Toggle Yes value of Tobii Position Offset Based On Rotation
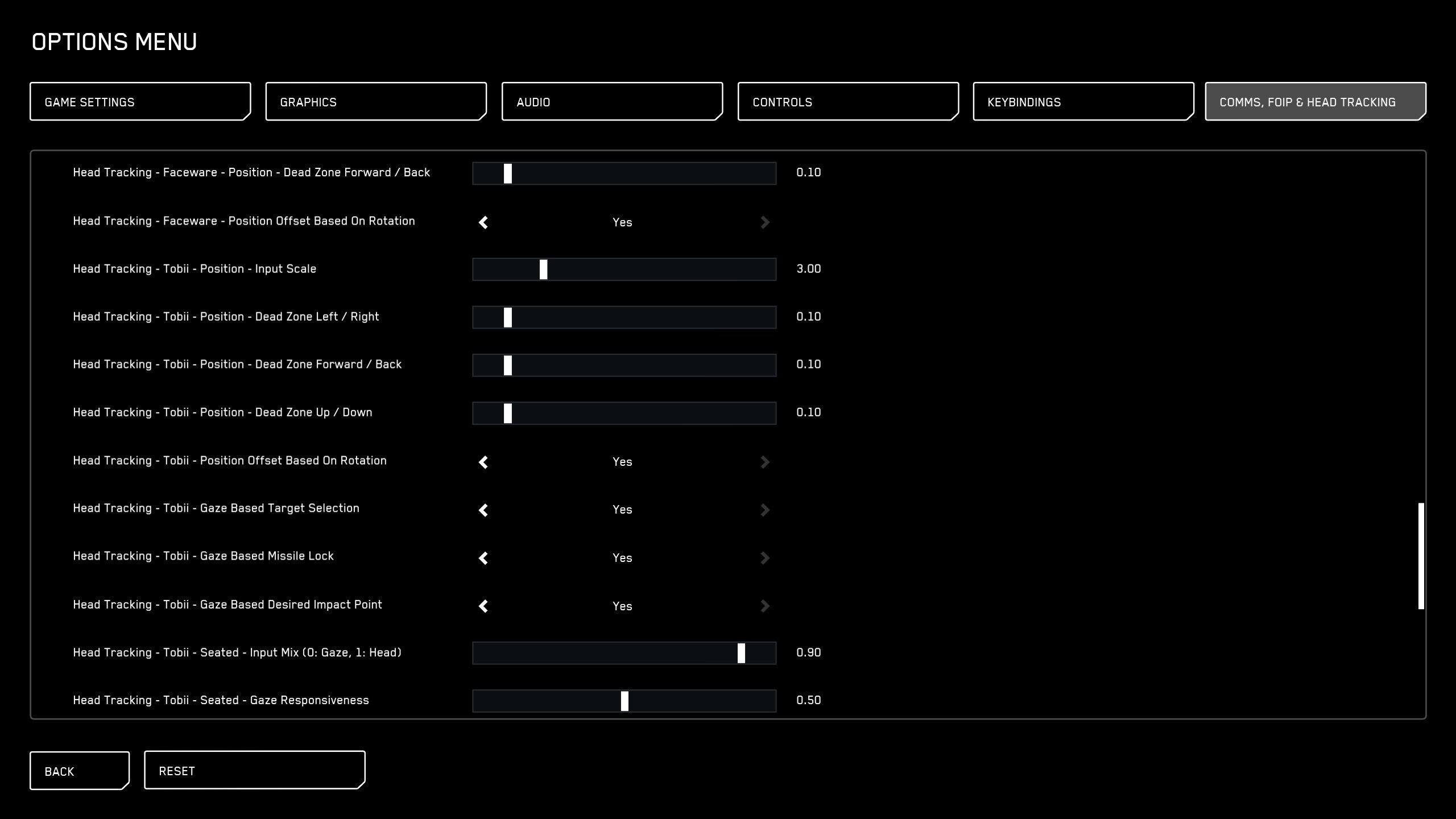The width and height of the screenshot is (1456, 819). pos(622,462)
